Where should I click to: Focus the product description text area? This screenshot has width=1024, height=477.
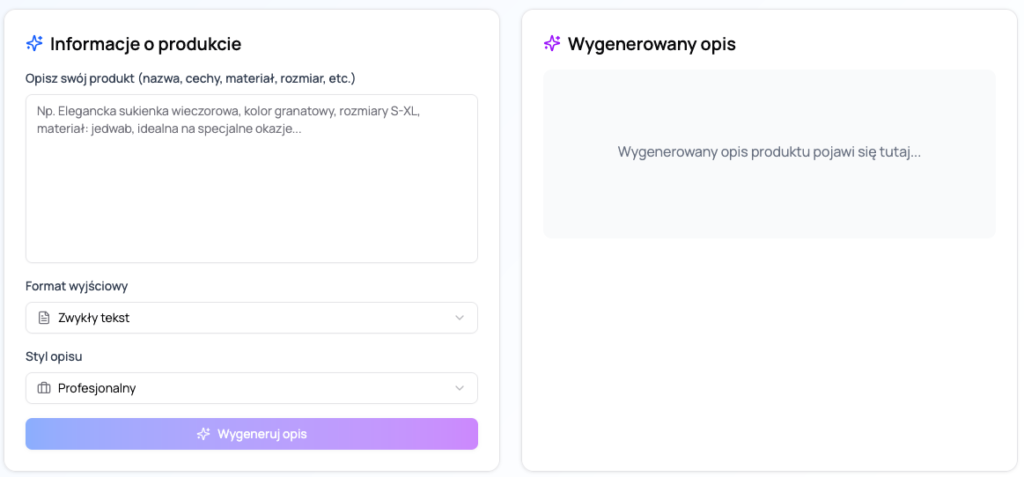(251, 200)
